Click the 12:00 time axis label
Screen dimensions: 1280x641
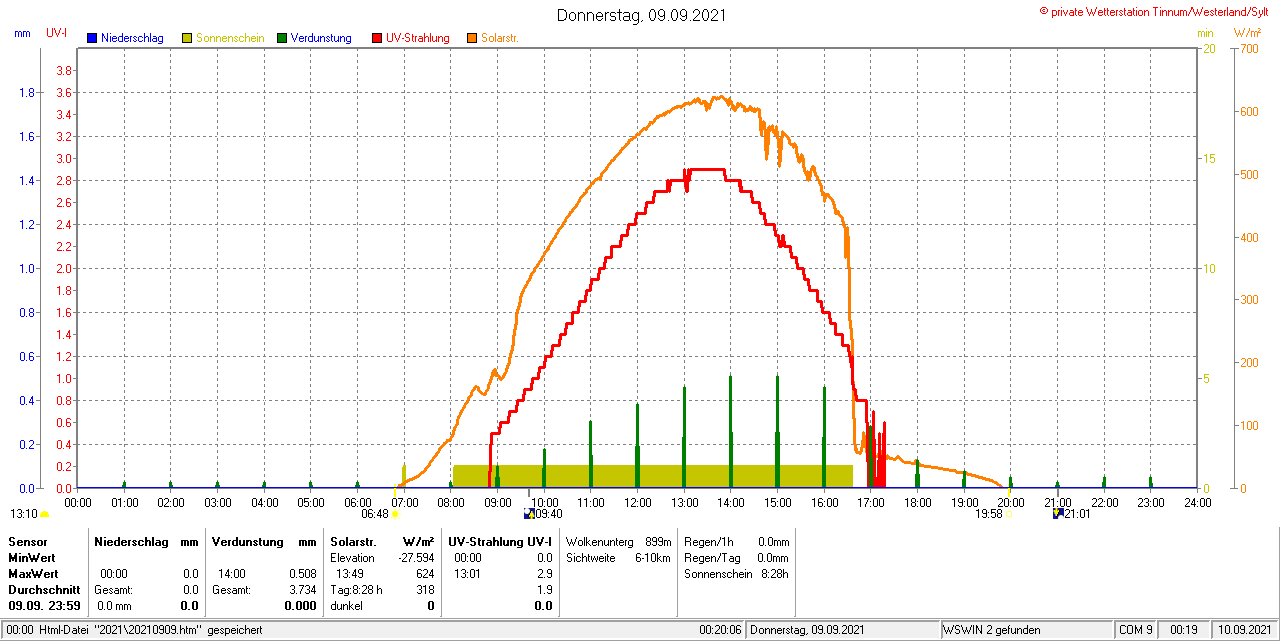click(x=637, y=502)
